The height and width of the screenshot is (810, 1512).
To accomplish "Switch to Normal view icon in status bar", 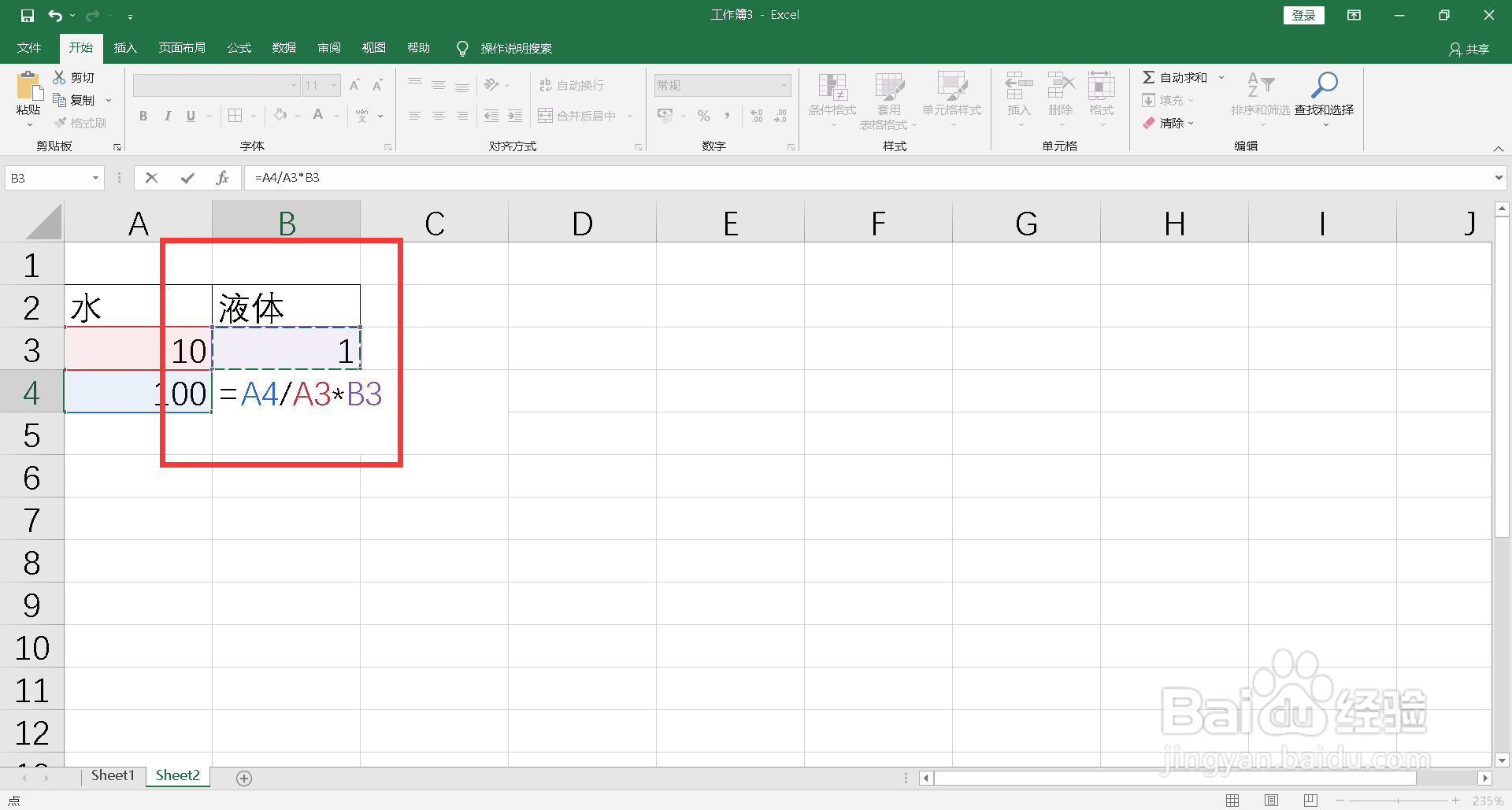I will [1232, 801].
